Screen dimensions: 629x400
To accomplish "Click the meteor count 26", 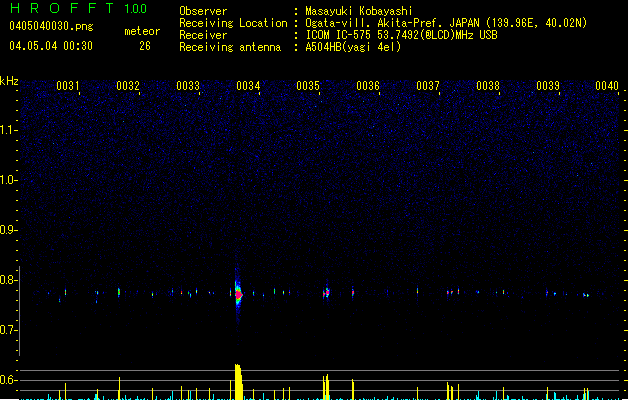I will pyautogui.click(x=145, y=46).
